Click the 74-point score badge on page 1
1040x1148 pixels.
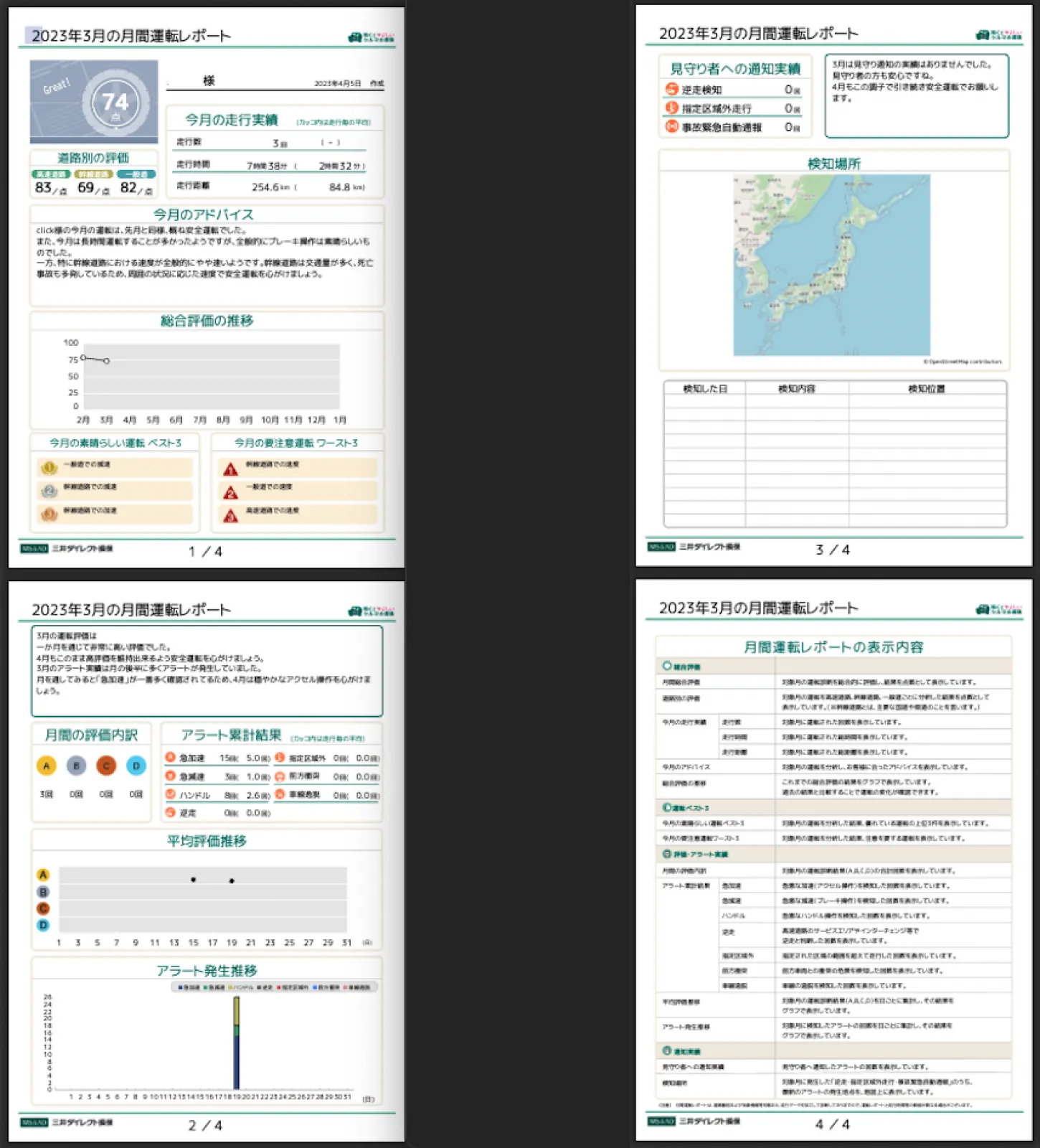pyautogui.click(x=115, y=103)
